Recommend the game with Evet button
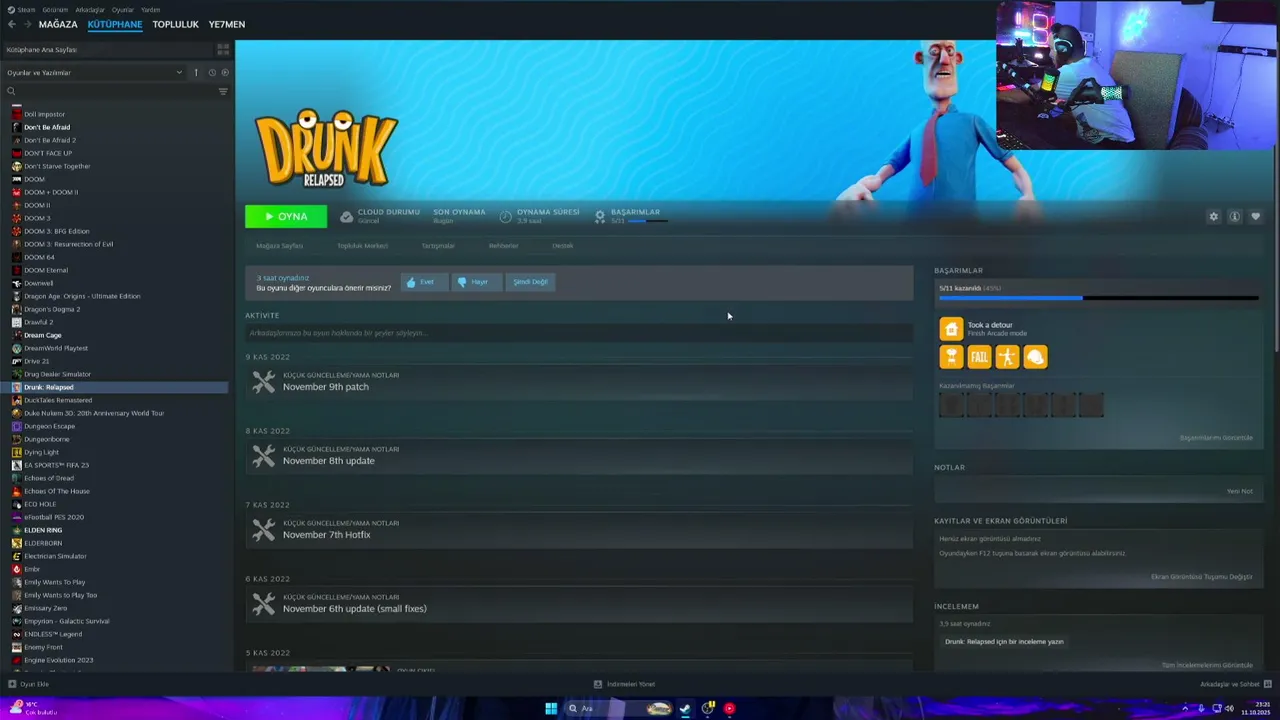1280x720 pixels. 424,282
